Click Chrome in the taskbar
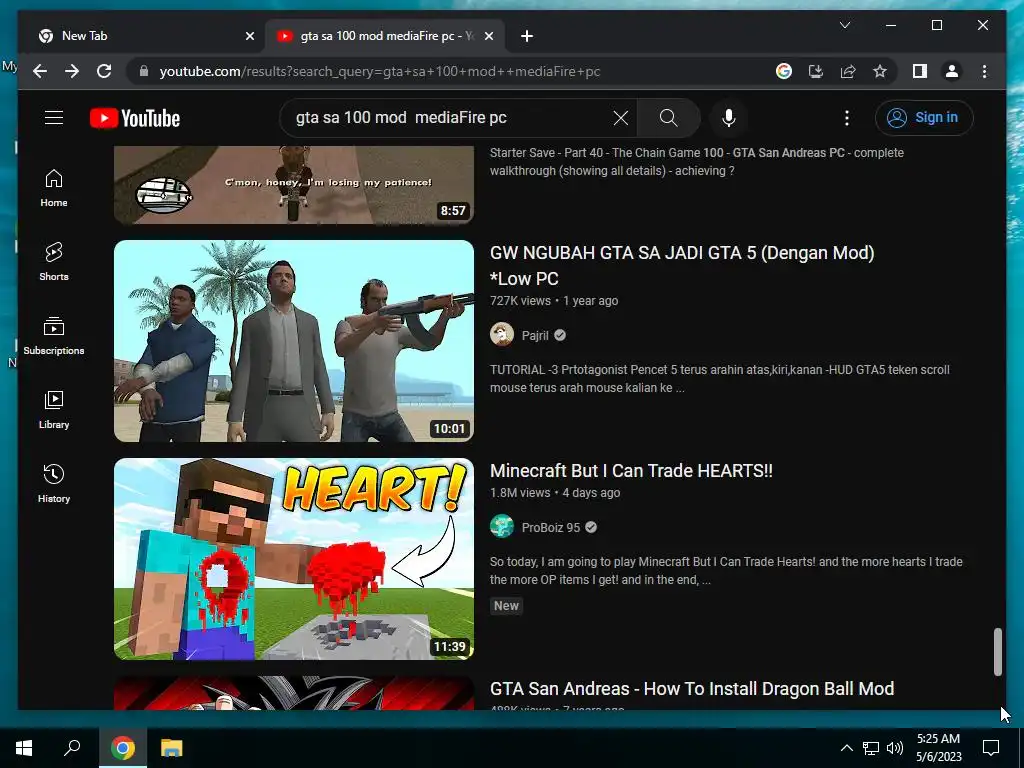 122,748
